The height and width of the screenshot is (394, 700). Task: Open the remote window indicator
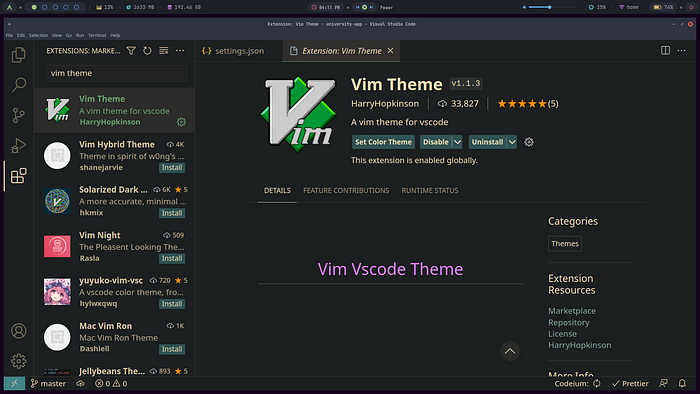pos(14,383)
